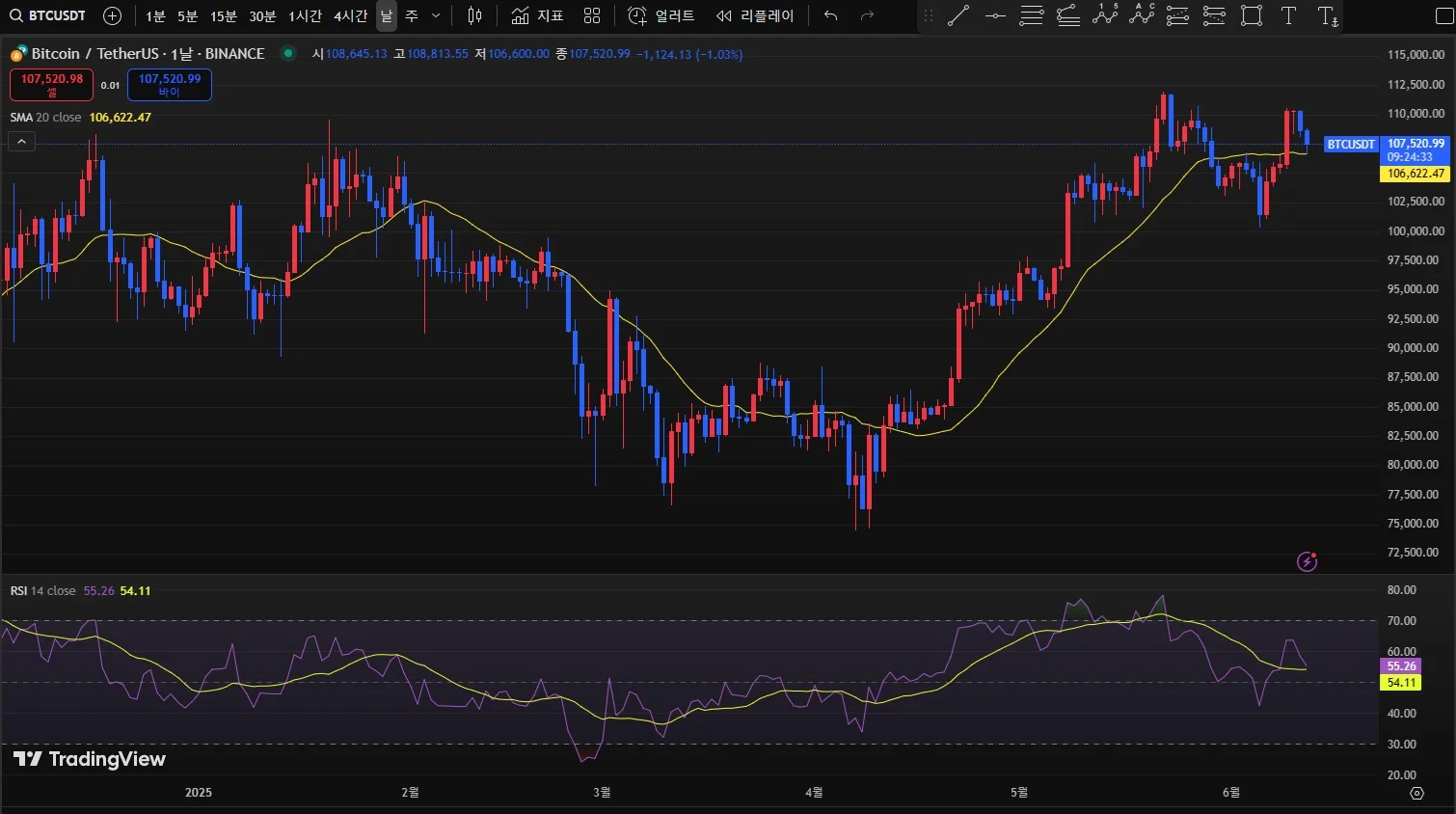Screen dimensions: 1456x814
Task: Select the Elliott impulse wave 1-5 tool
Action: click(x=1105, y=15)
